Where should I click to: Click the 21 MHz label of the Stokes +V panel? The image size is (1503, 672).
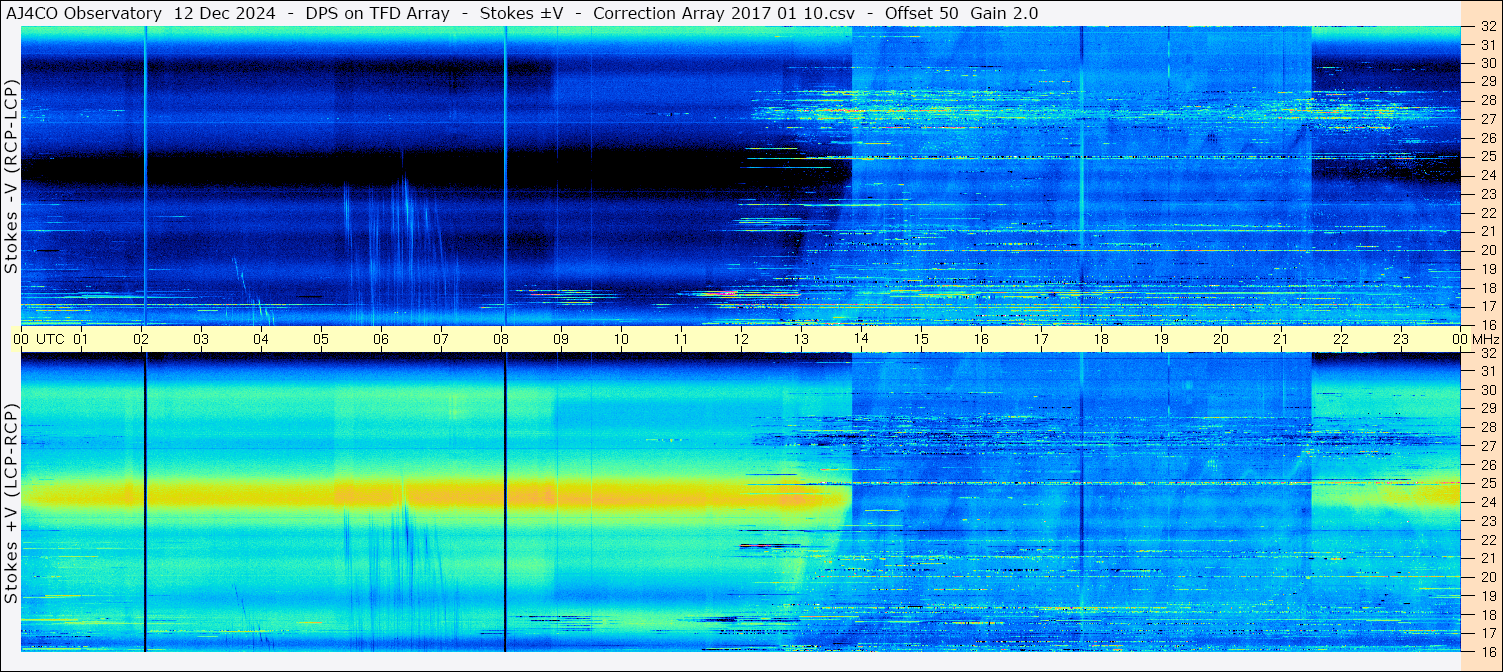pyautogui.click(x=1487, y=558)
